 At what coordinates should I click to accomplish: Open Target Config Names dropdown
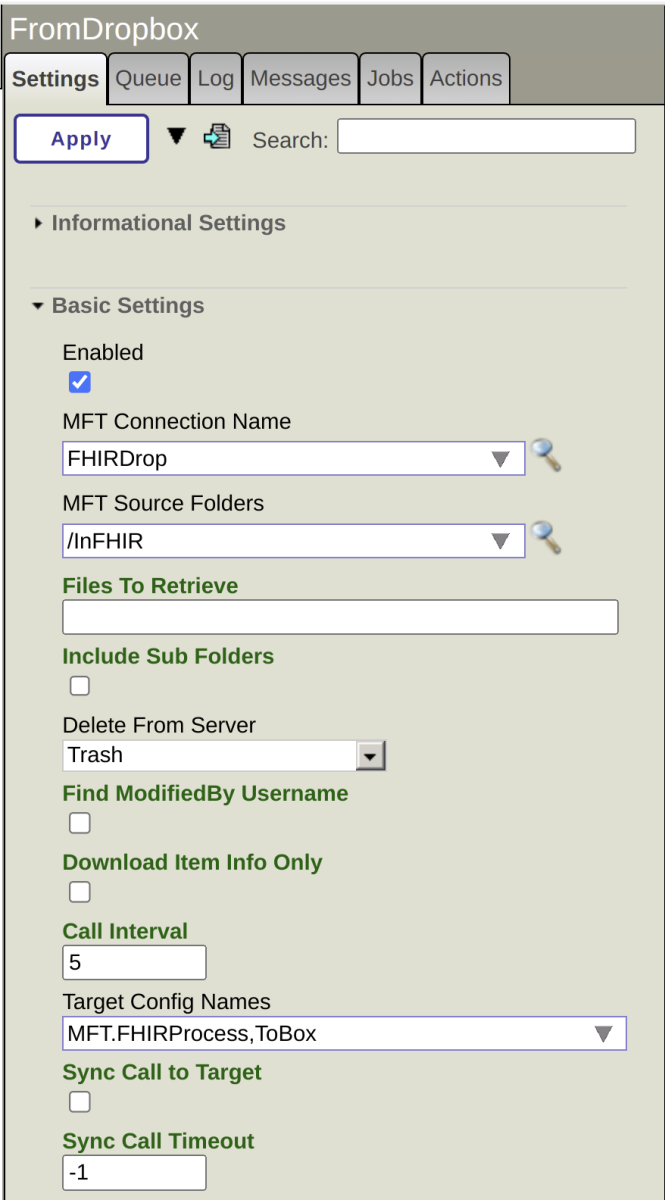[603, 1034]
